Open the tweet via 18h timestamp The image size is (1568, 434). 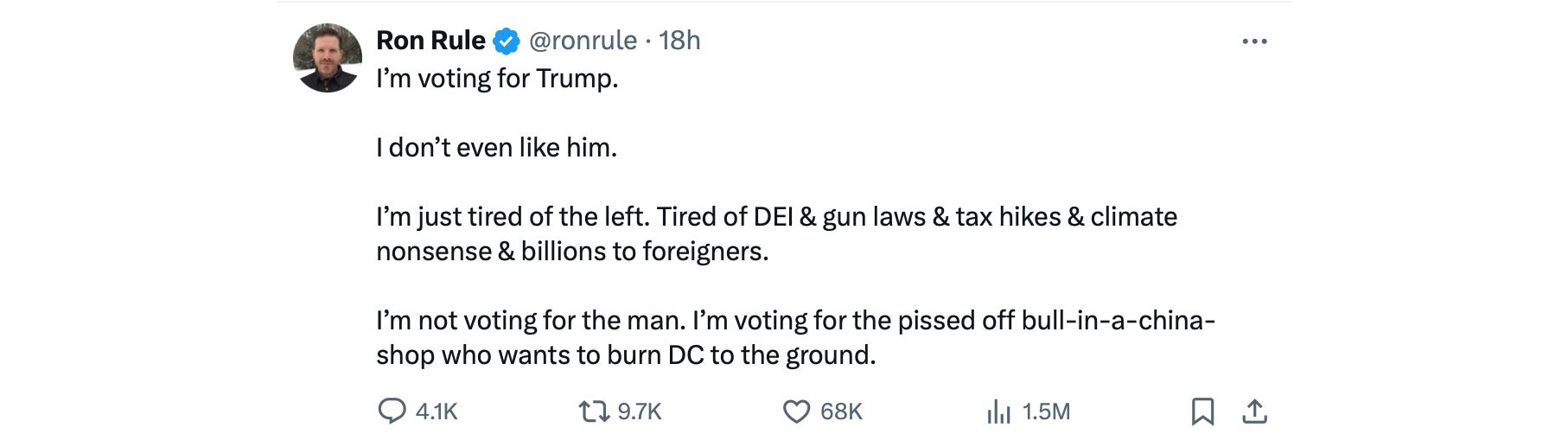click(679, 41)
